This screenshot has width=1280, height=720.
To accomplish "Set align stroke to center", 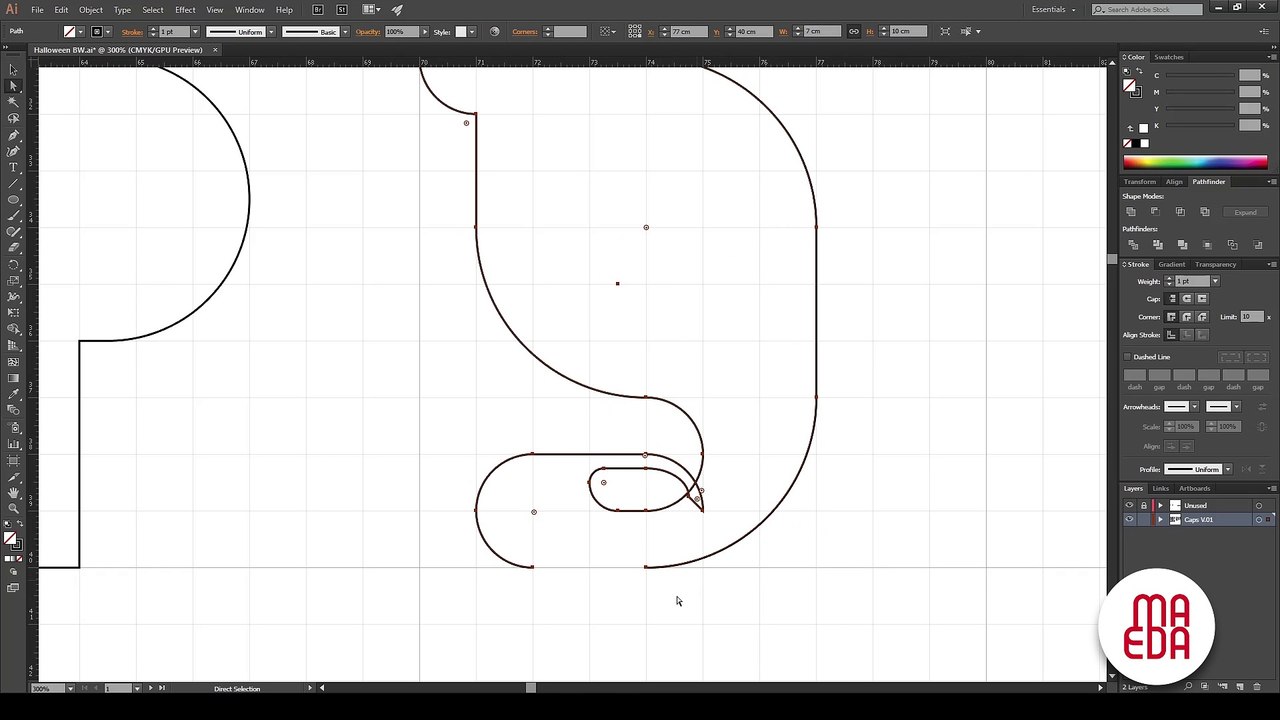I will click(1172, 335).
